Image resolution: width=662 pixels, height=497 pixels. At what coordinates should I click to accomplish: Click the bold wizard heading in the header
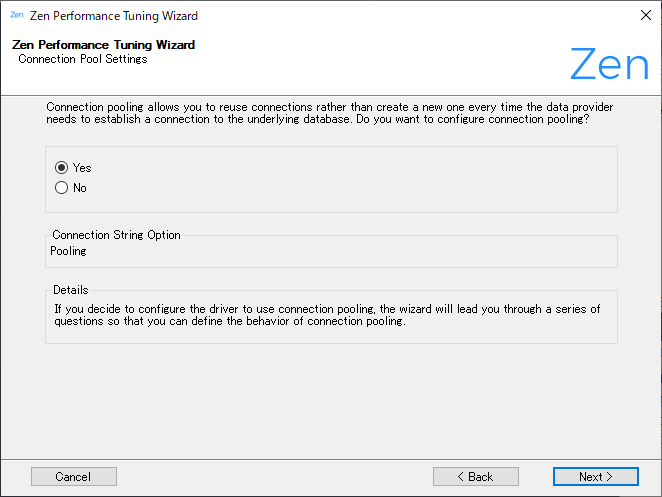(103, 45)
